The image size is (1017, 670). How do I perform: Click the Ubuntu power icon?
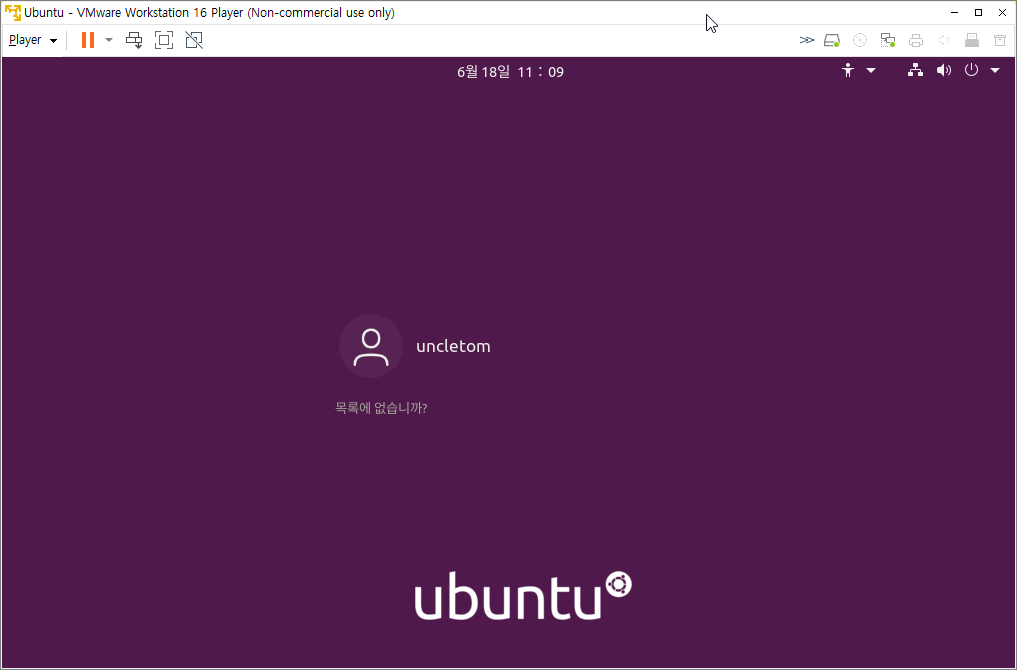pyautogui.click(x=971, y=70)
